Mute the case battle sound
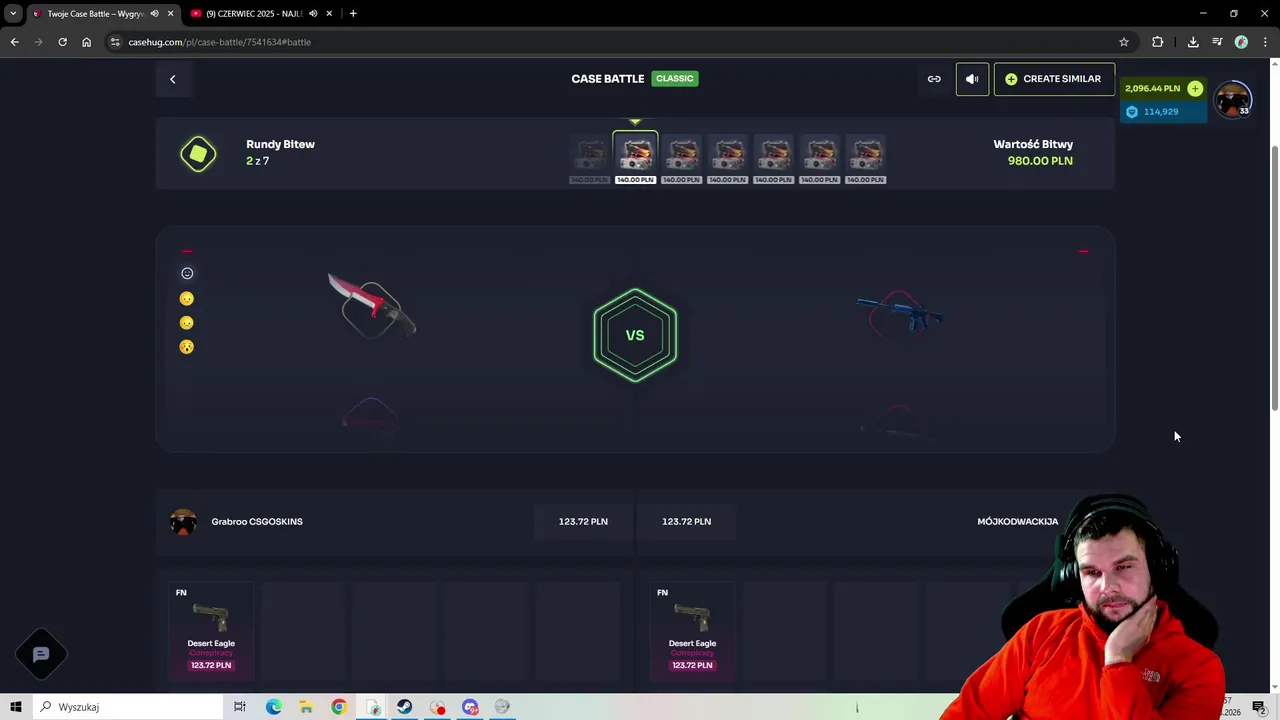This screenshot has width=1280, height=720. click(x=972, y=79)
